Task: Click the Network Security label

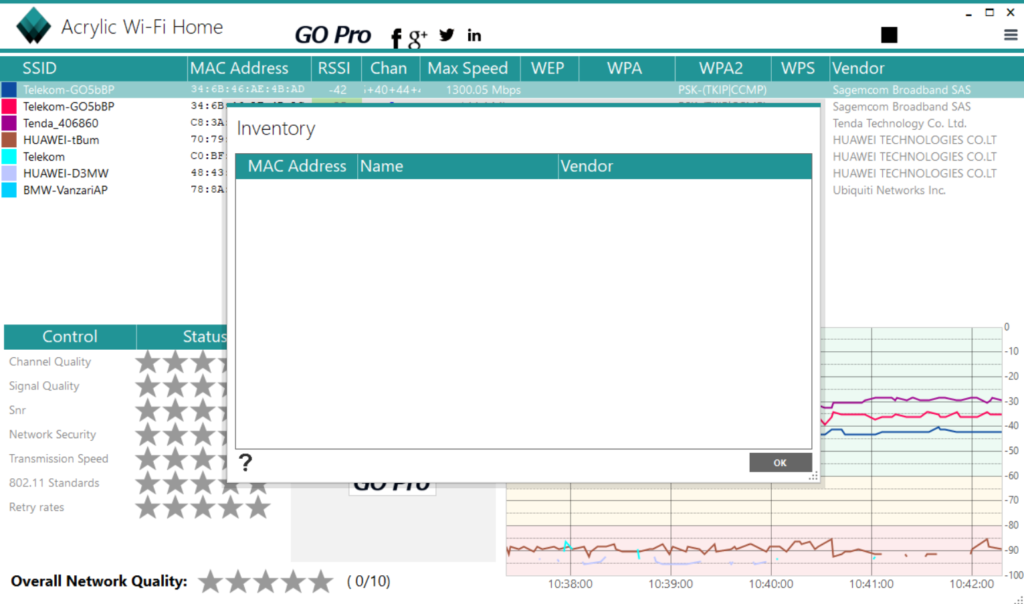Action: coord(52,434)
